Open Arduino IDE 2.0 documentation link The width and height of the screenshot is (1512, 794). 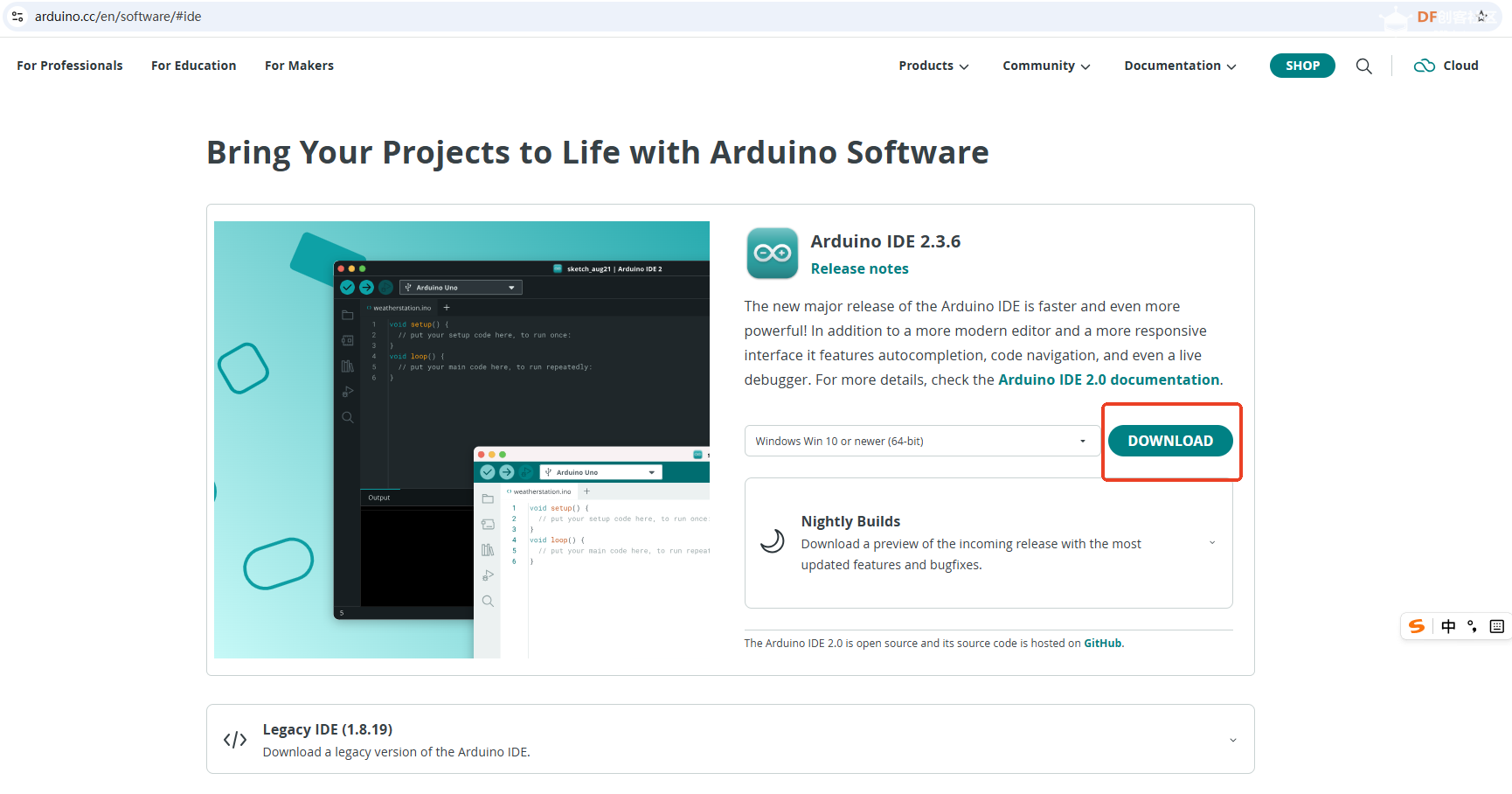1109,380
